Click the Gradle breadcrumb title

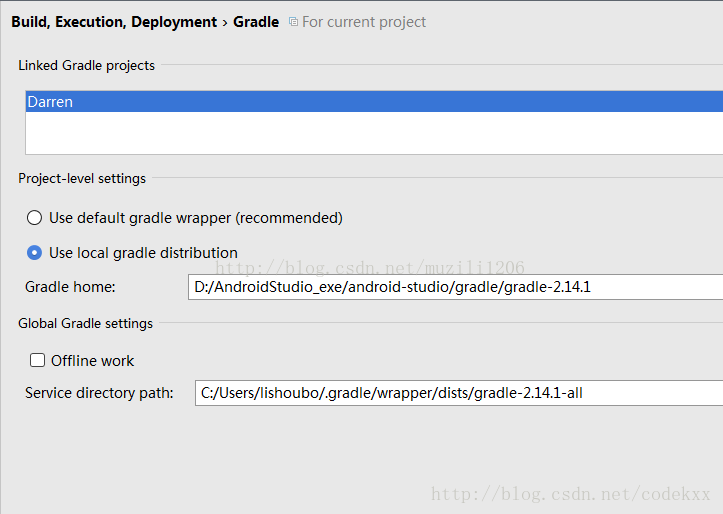[256, 22]
